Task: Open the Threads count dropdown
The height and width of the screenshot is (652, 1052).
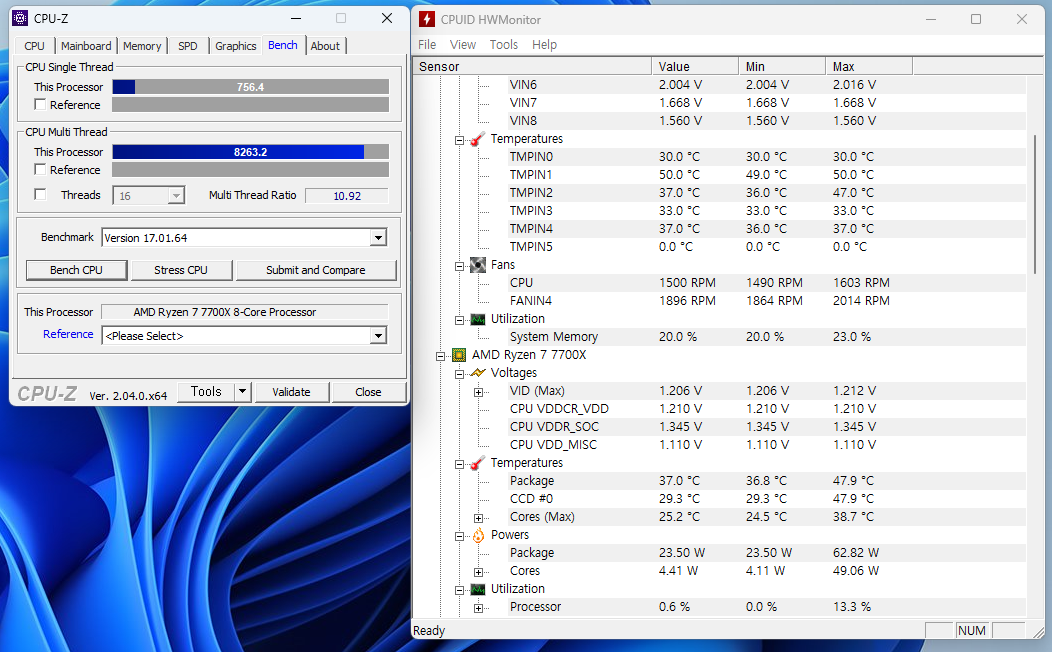Action: pos(176,196)
